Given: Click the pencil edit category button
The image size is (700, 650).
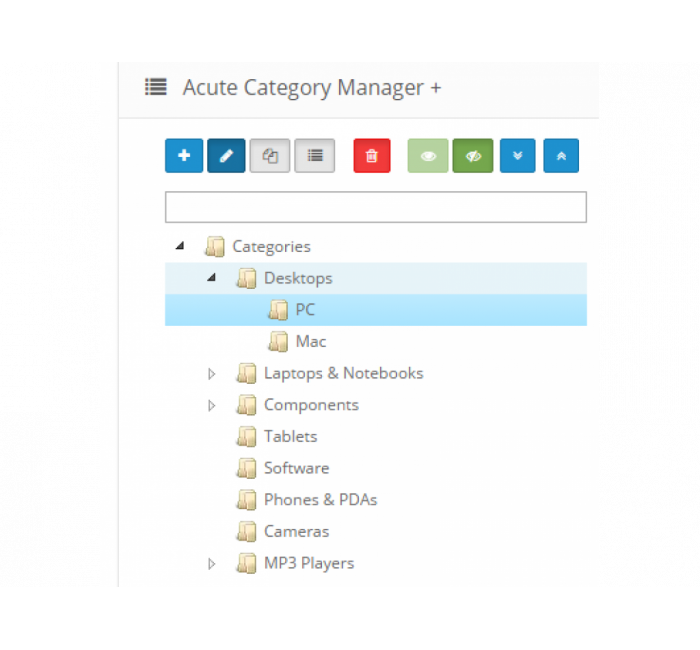Looking at the screenshot, I should (226, 156).
